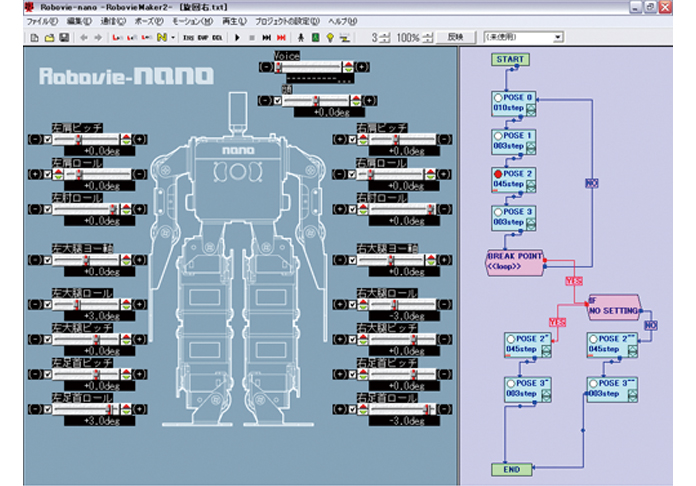Click the icon inside POSE 0 block

click(x=530, y=108)
